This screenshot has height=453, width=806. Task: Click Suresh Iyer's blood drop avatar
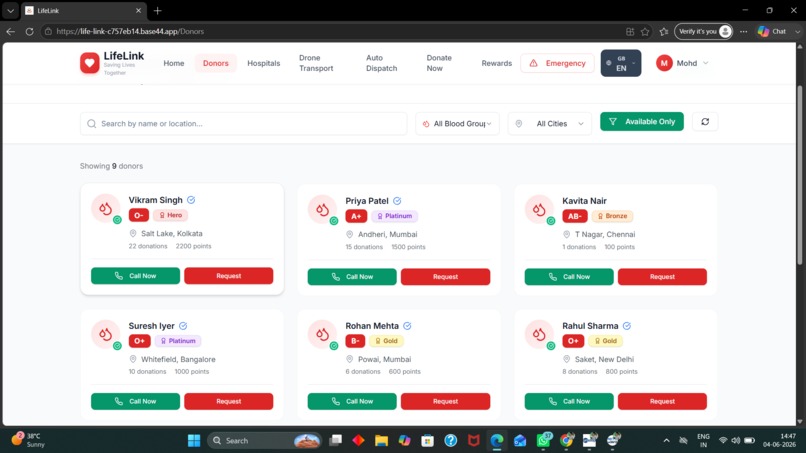tap(105, 334)
